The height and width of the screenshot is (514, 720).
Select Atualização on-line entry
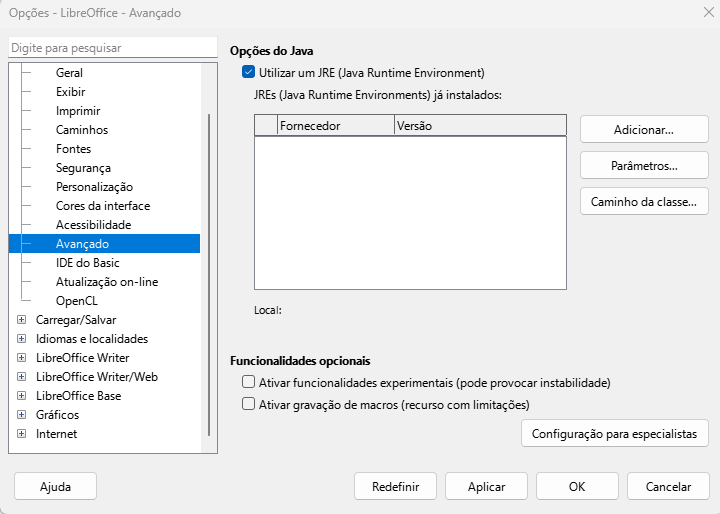pos(107,282)
